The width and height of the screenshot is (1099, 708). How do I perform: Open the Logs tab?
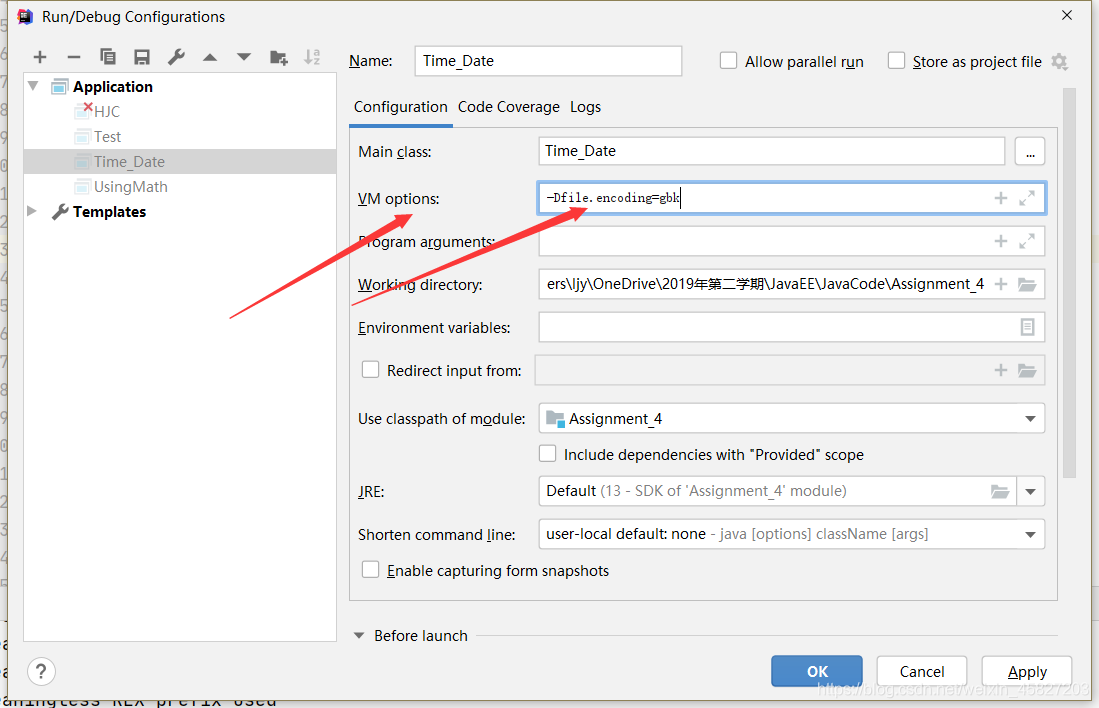click(x=585, y=107)
